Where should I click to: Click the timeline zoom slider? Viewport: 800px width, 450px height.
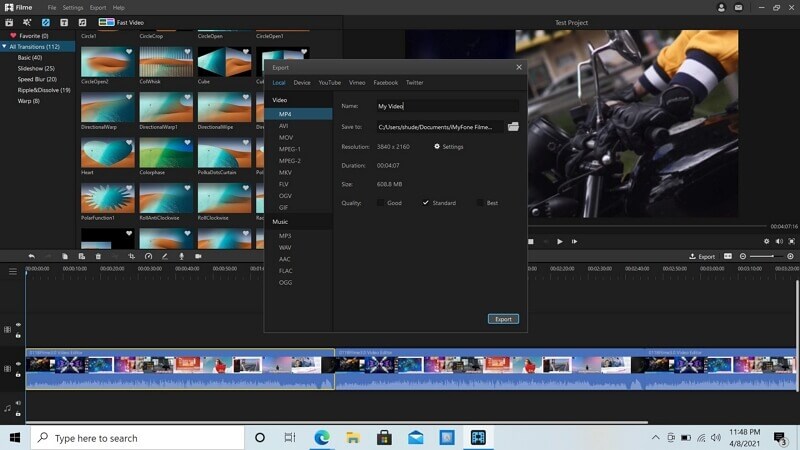tap(766, 256)
